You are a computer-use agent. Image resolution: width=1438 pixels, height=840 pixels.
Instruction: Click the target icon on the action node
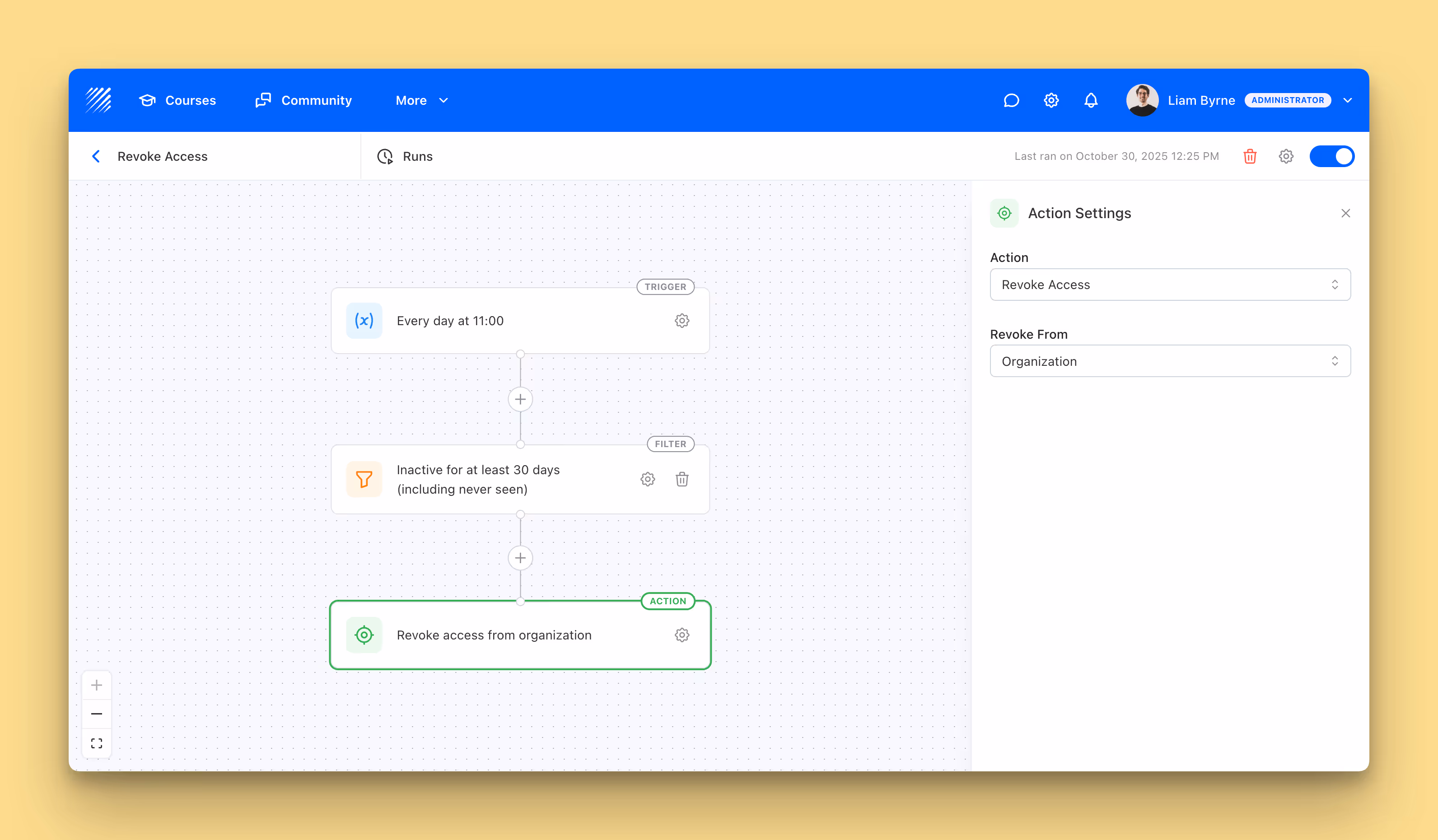point(364,635)
